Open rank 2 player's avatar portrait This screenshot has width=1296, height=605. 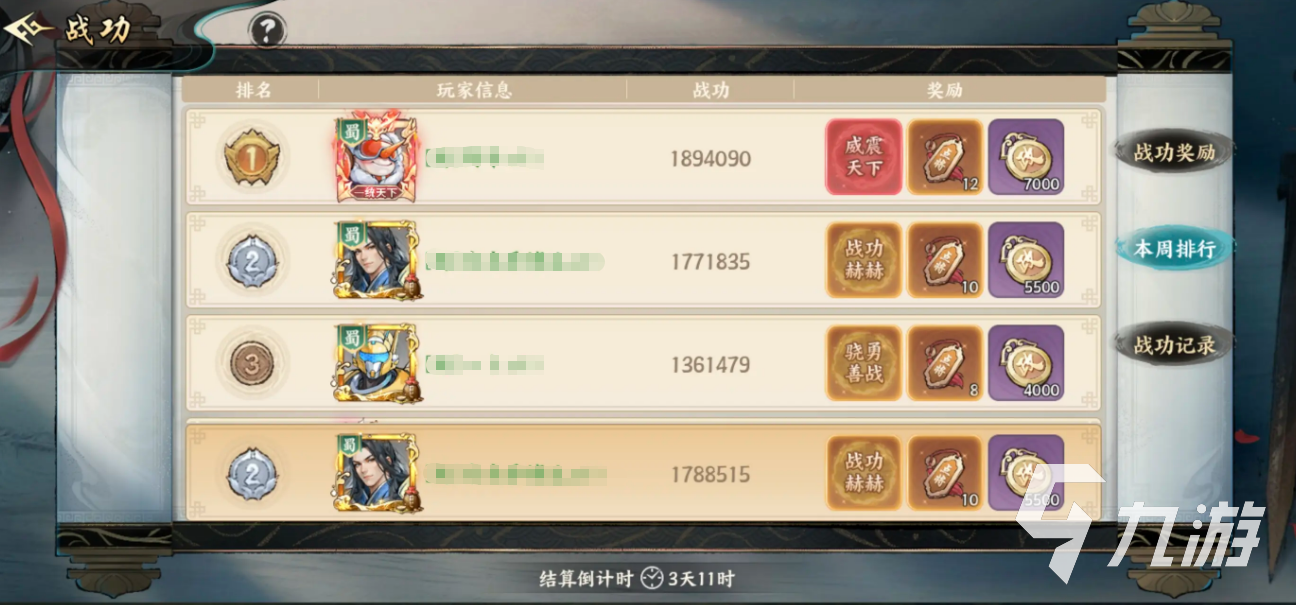(377, 261)
